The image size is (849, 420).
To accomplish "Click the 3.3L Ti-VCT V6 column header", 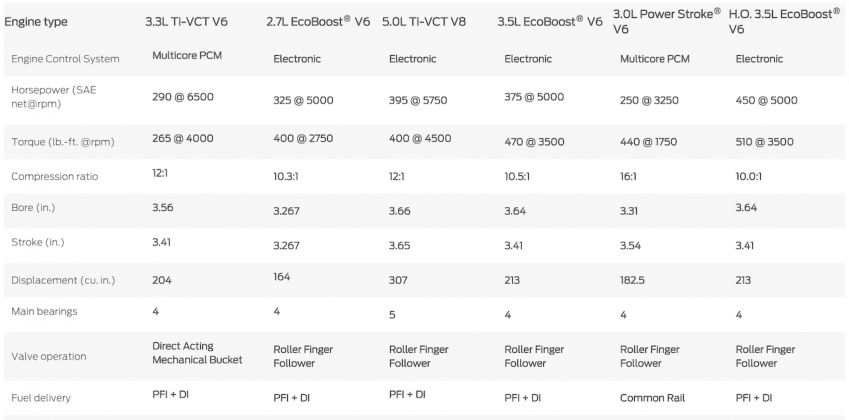I will (x=198, y=21).
